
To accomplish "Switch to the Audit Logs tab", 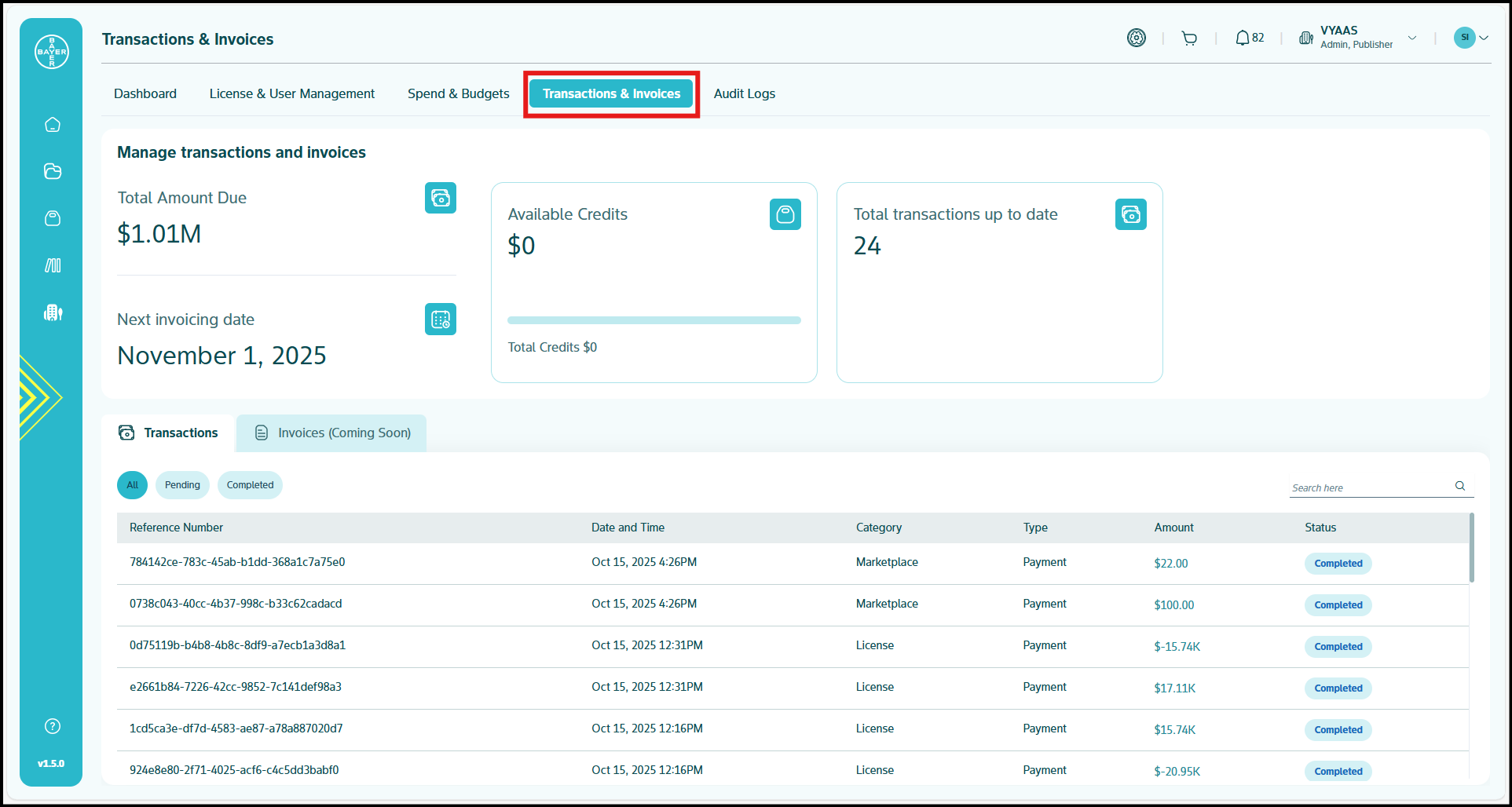I will pyautogui.click(x=744, y=93).
